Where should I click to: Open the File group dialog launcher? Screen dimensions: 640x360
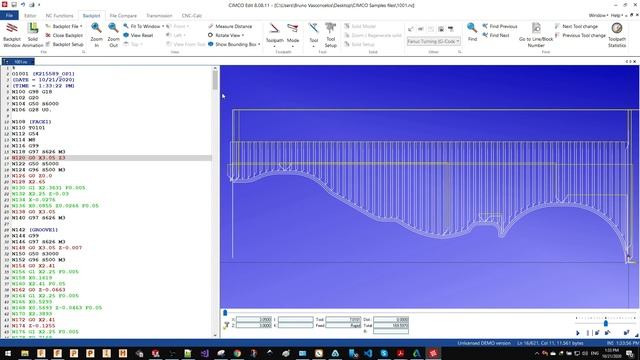[84, 52]
